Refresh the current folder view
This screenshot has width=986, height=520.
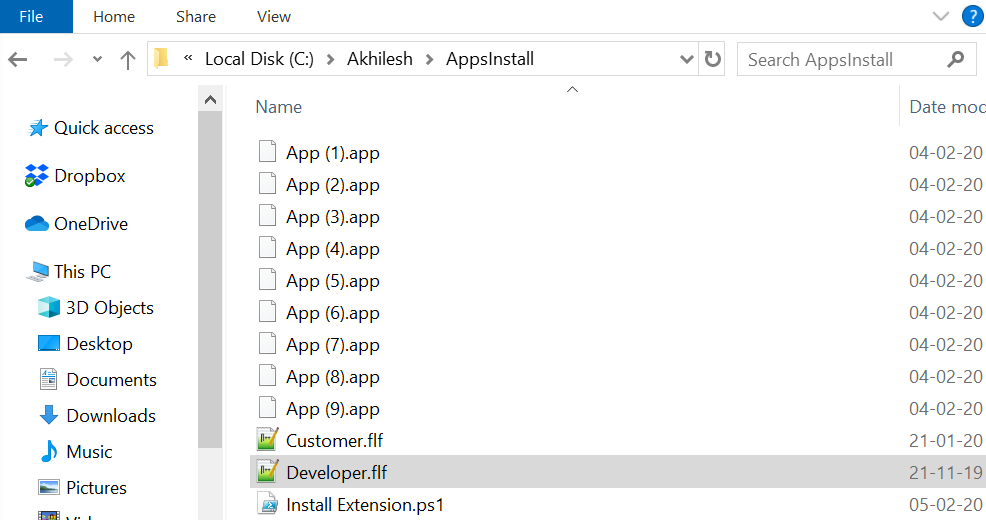[x=712, y=59]
